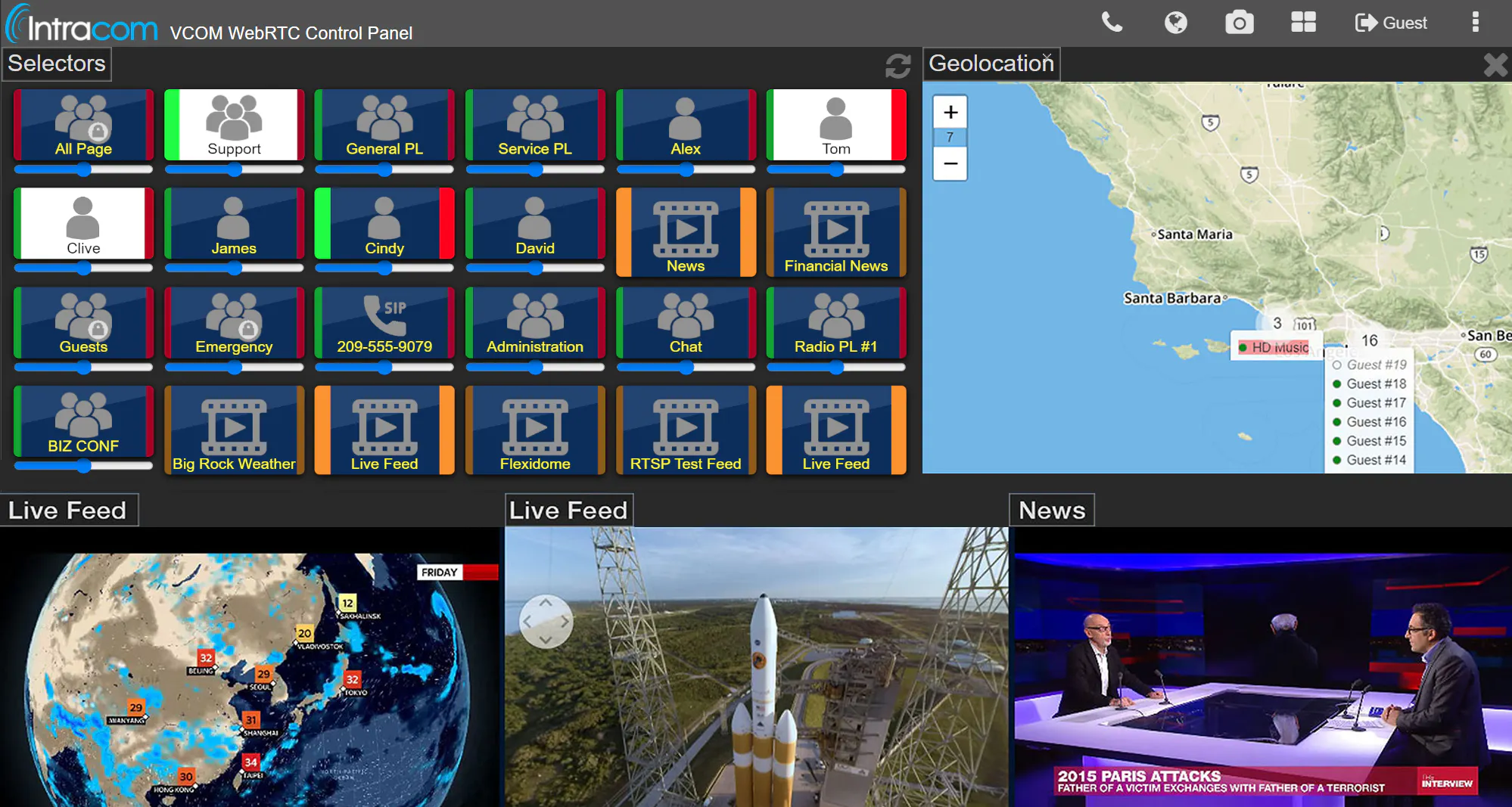Click the pan control on rocket video
Screen dimensions: 1512x807
[546, 621]
